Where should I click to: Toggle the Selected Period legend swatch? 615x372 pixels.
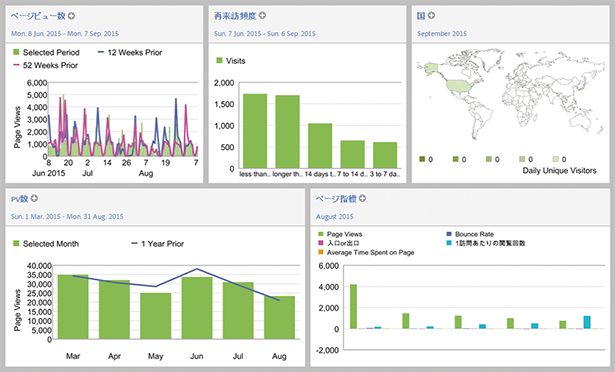point(16,52)
